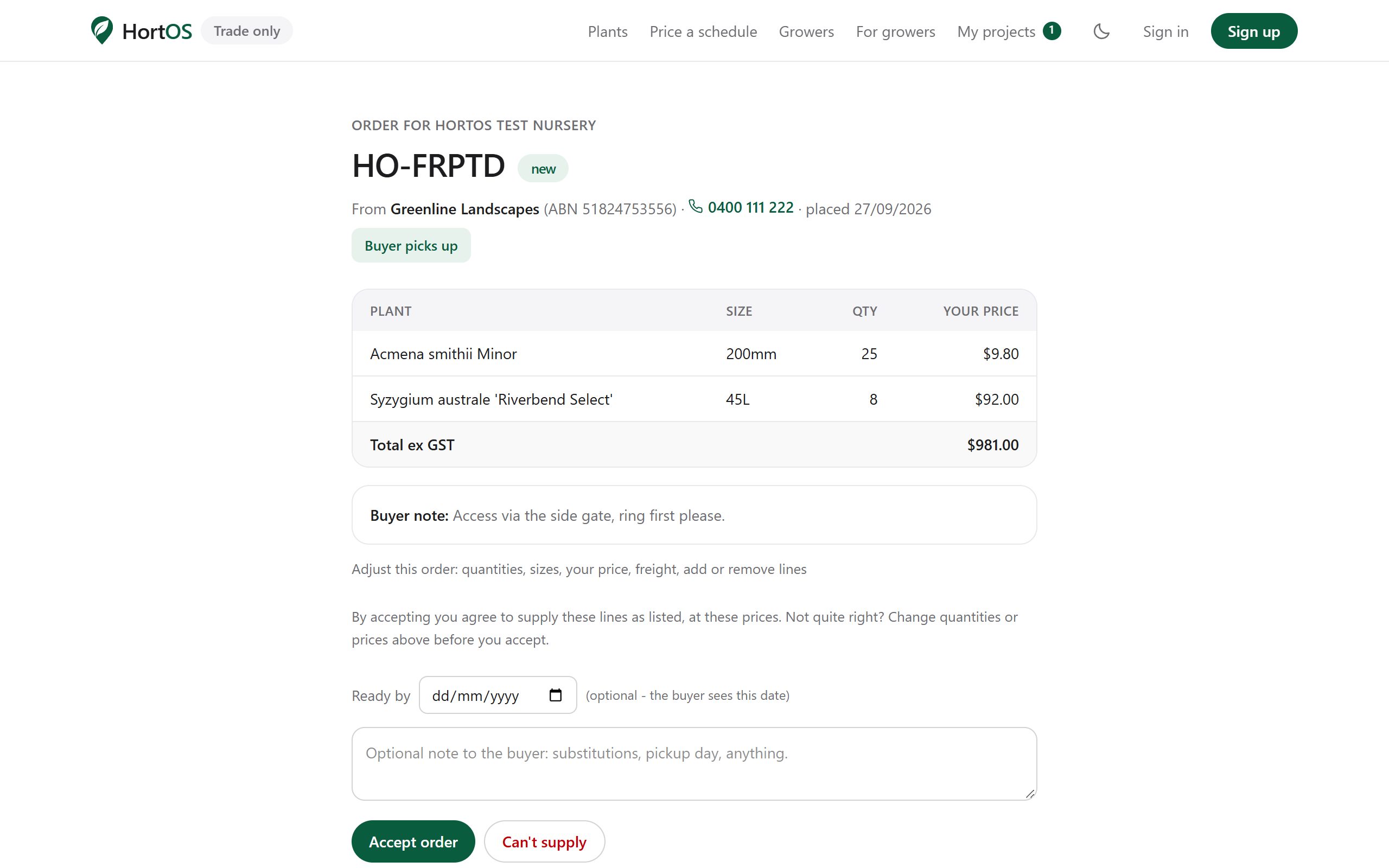The image size is (1389, 868).
Task: Click the Ready by date input
Action: pyautogui.click(x=498, y=695)
